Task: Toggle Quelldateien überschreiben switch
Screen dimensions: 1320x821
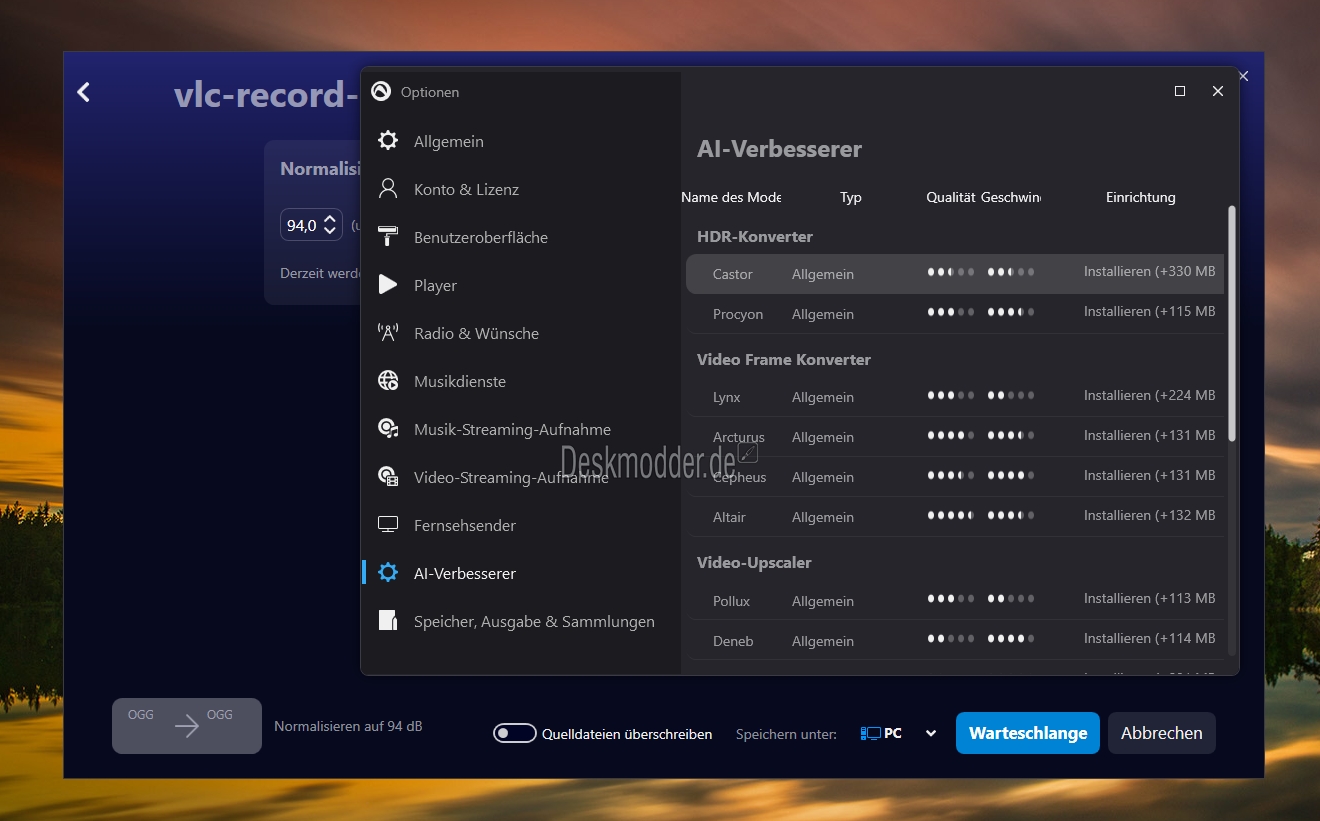Action: (515, 734)
